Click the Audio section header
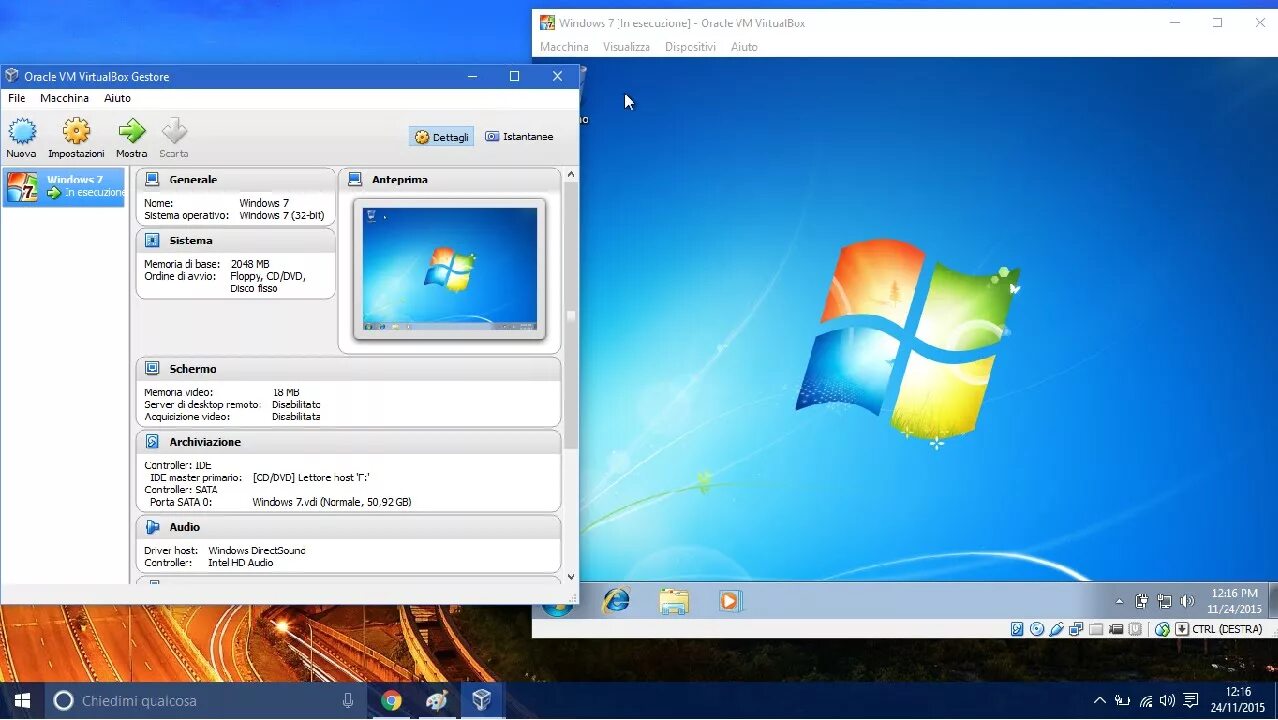 348,527
